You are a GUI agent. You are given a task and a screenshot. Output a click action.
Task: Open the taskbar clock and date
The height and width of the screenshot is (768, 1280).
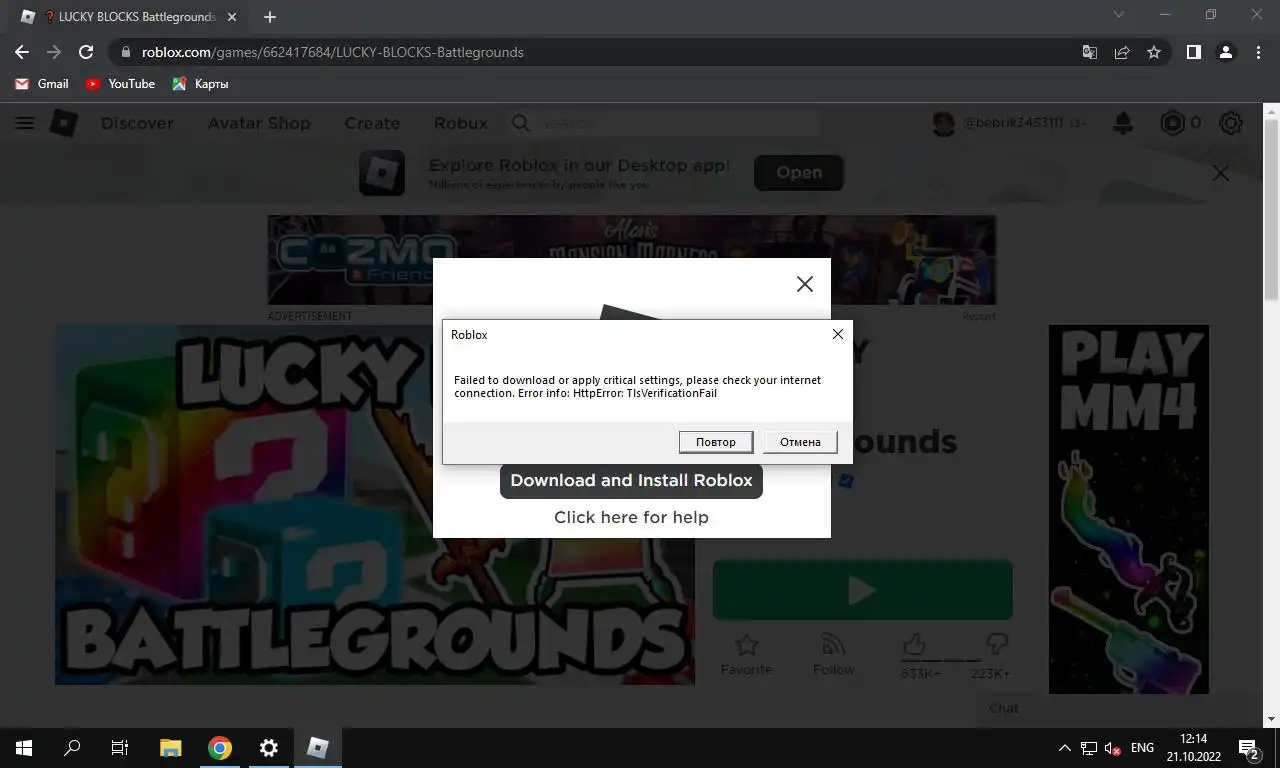1194,748
